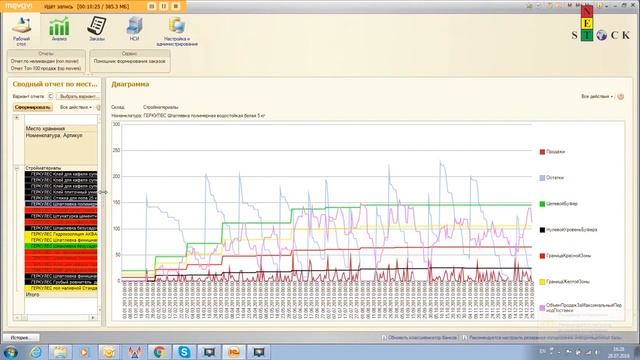The height and width of the screenshot is (360, 640).
Task: Open the Windows Start menu
Action: click(x=10, y=352)
